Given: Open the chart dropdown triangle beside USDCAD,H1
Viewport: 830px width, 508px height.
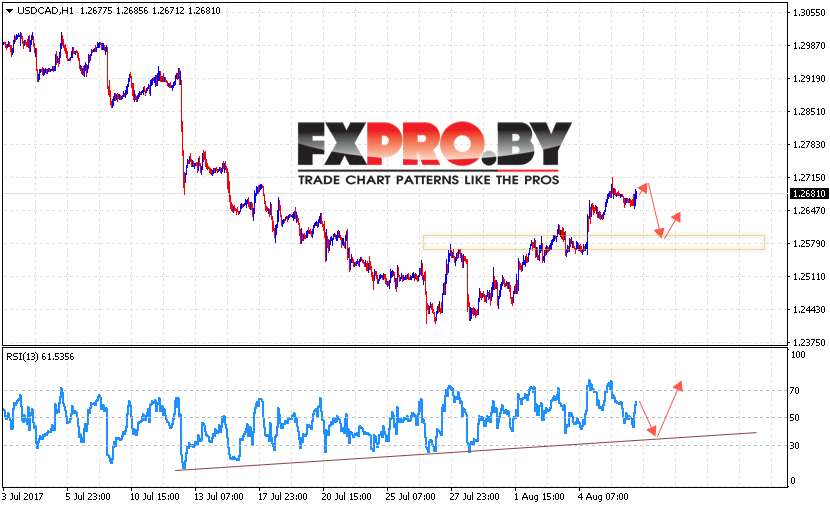Looking at the screenshot, I should (x=9, y=11).
